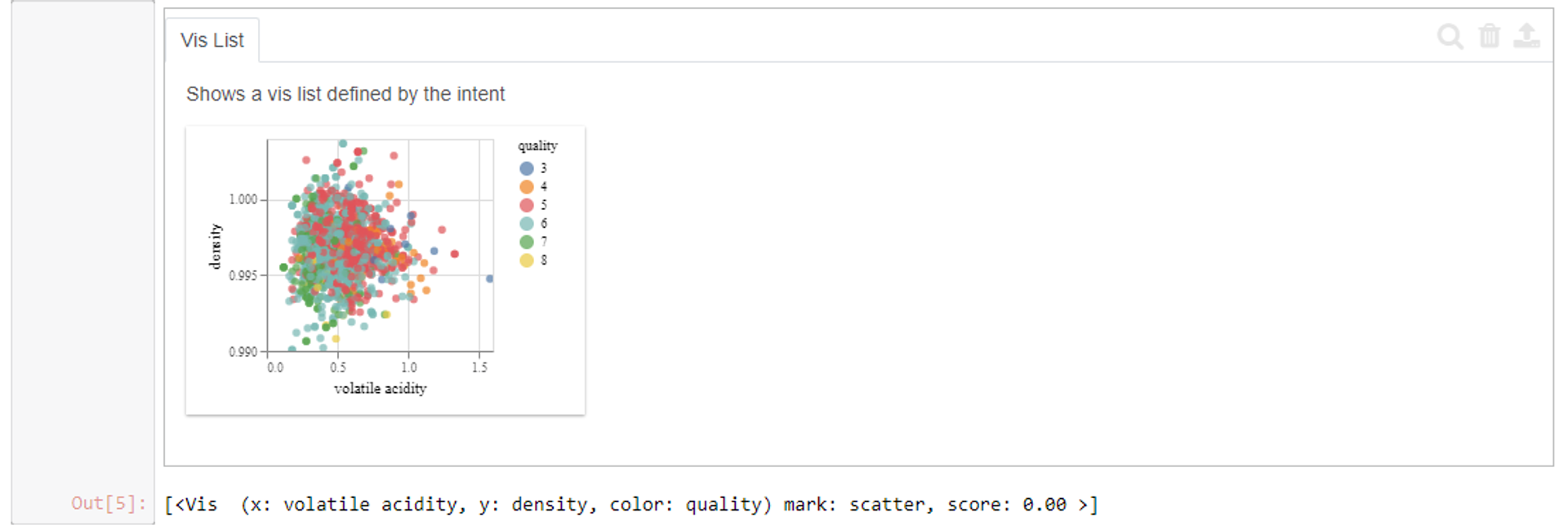Select the quality 7 legend swatch
The width and height of the screenshot is (1568, 530).
(x=527, y=242)
